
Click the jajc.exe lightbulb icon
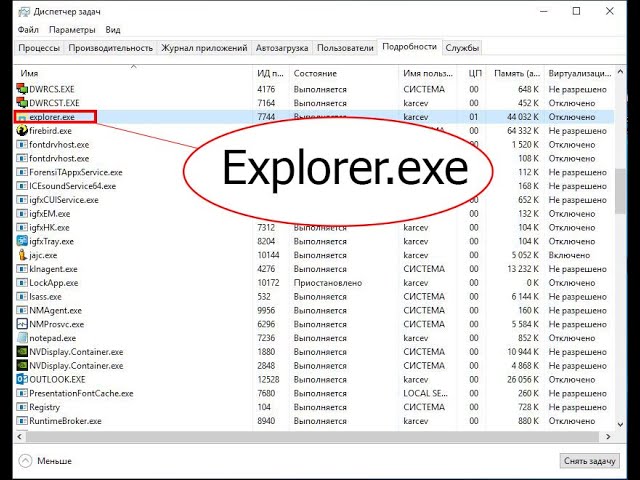(x=22, y=255)
